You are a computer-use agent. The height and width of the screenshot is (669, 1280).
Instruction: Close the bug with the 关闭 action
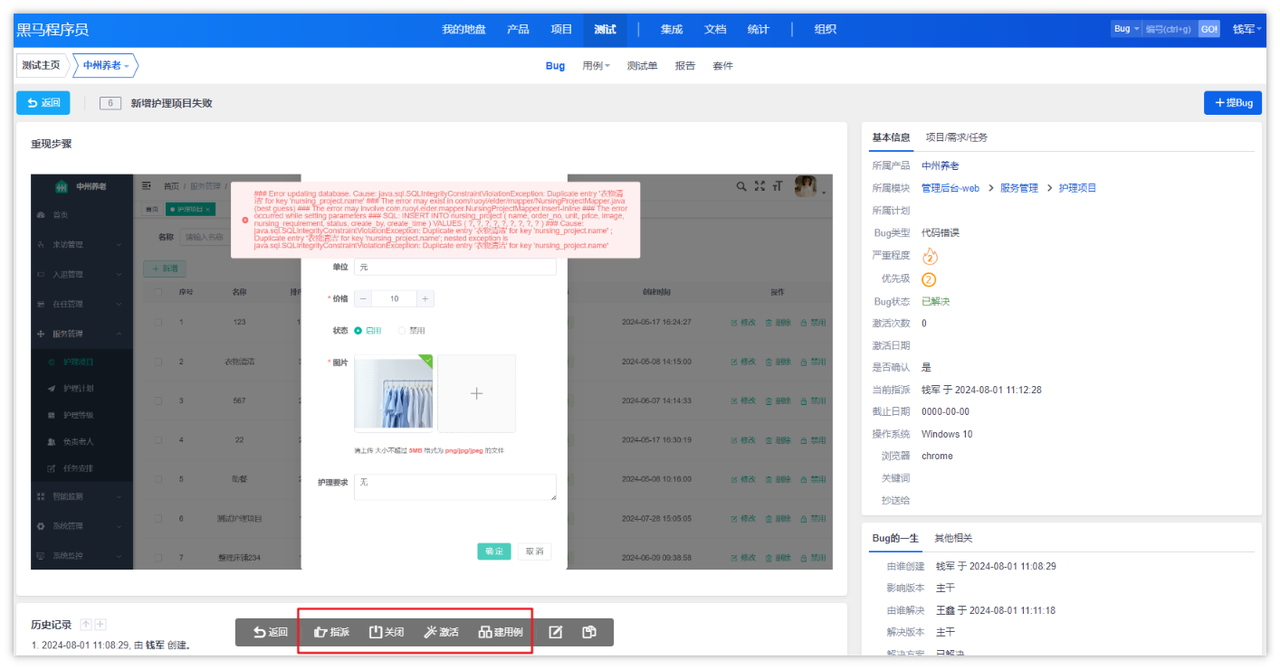pos(387,632)
